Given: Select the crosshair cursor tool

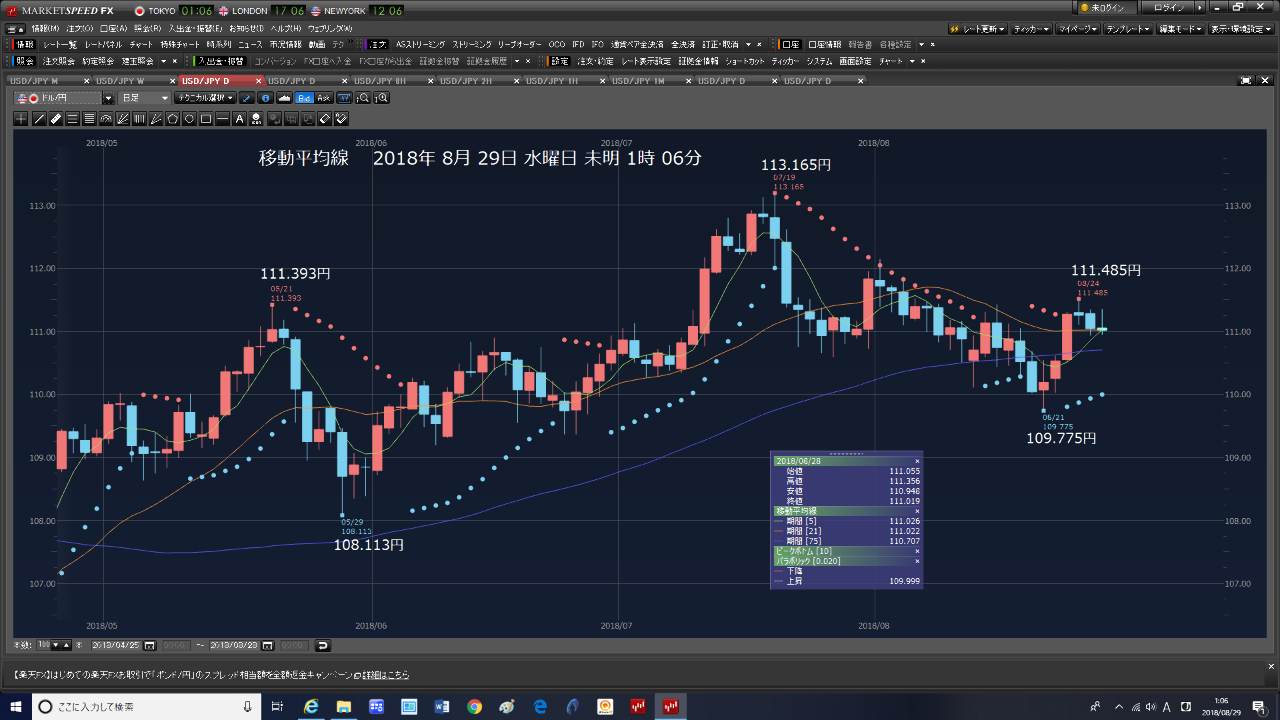Looking at the screenshot, I should [22, 119].
